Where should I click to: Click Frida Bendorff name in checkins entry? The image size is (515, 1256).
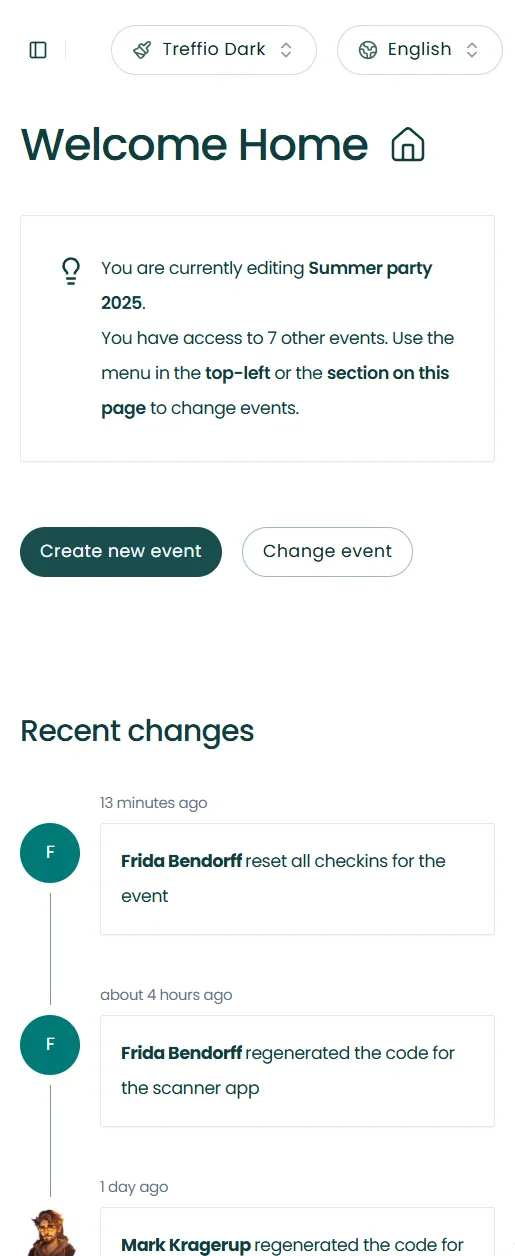181,861
